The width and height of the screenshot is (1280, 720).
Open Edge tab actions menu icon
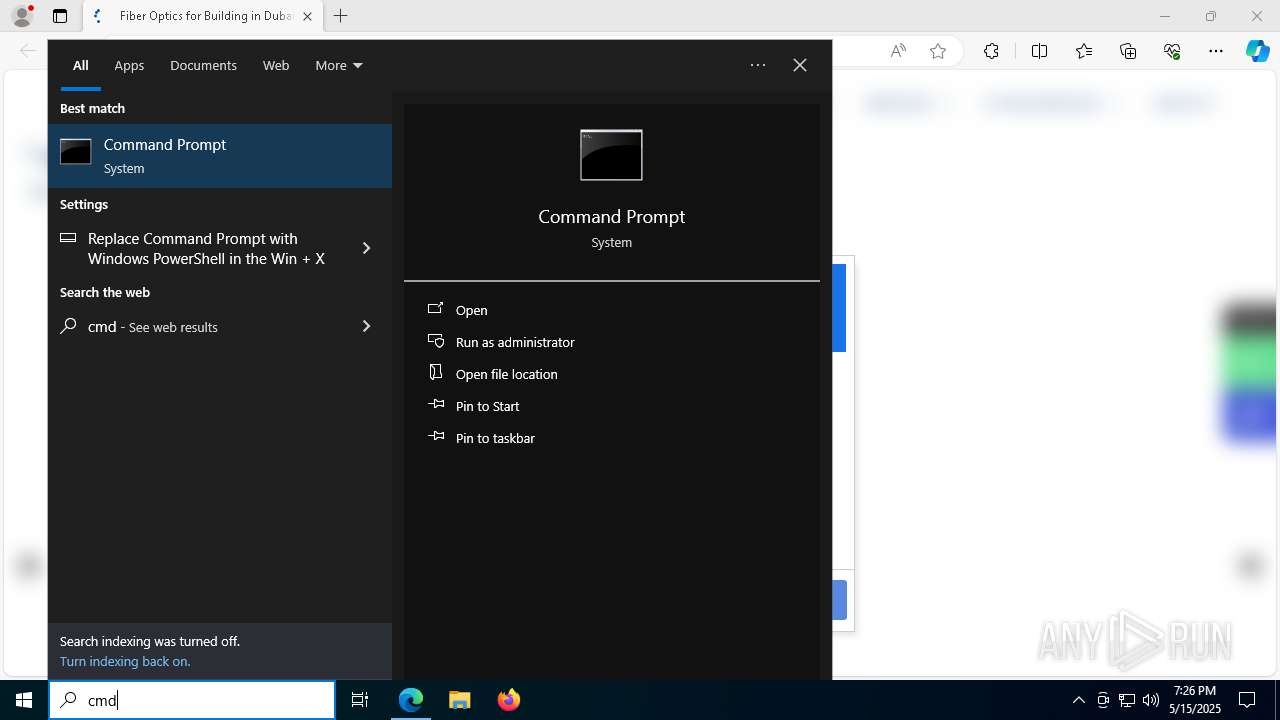click(60, 16)
